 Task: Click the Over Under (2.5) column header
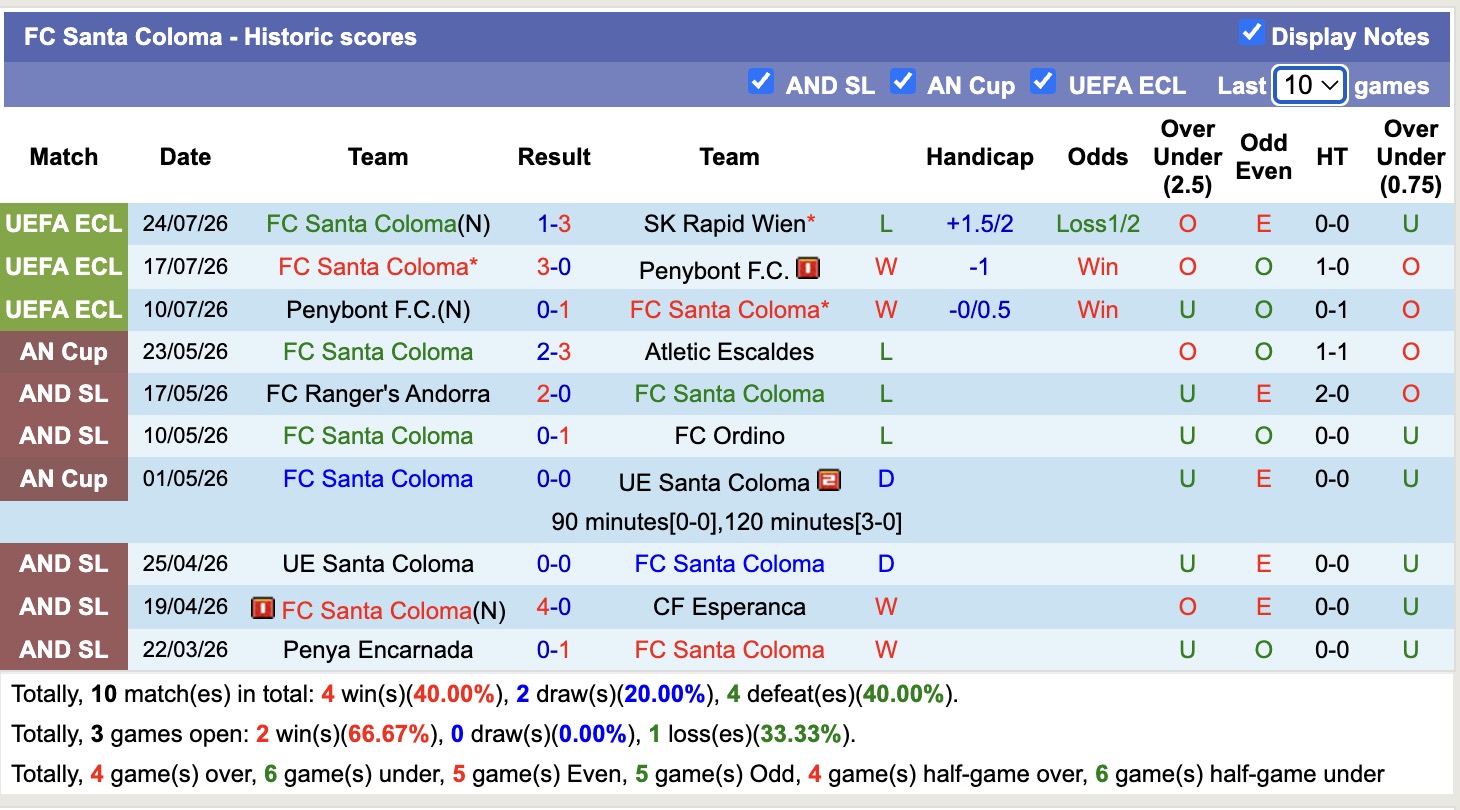(x=1188, y=157)
